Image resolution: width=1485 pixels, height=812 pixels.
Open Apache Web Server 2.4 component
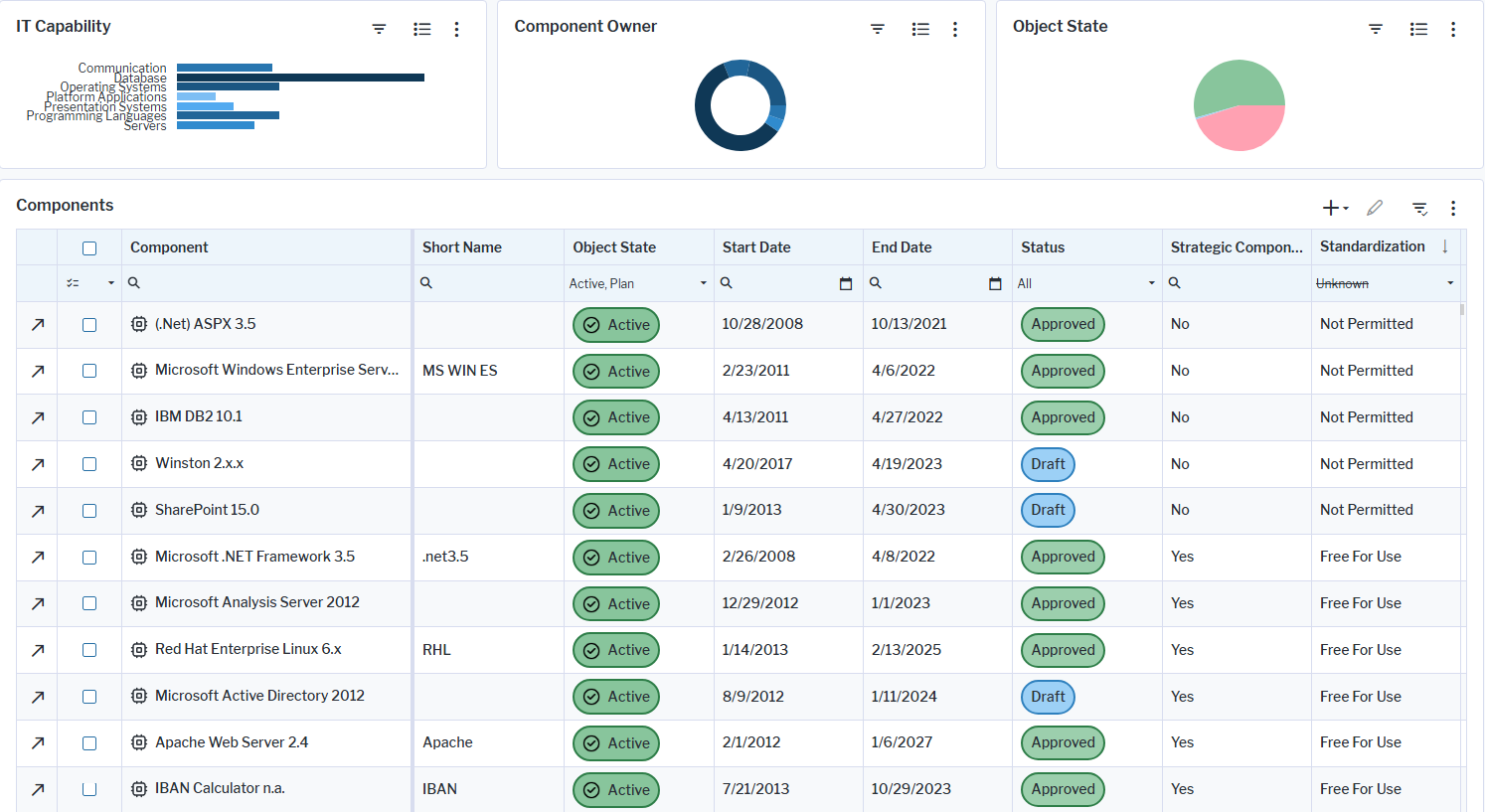[231, 742]
